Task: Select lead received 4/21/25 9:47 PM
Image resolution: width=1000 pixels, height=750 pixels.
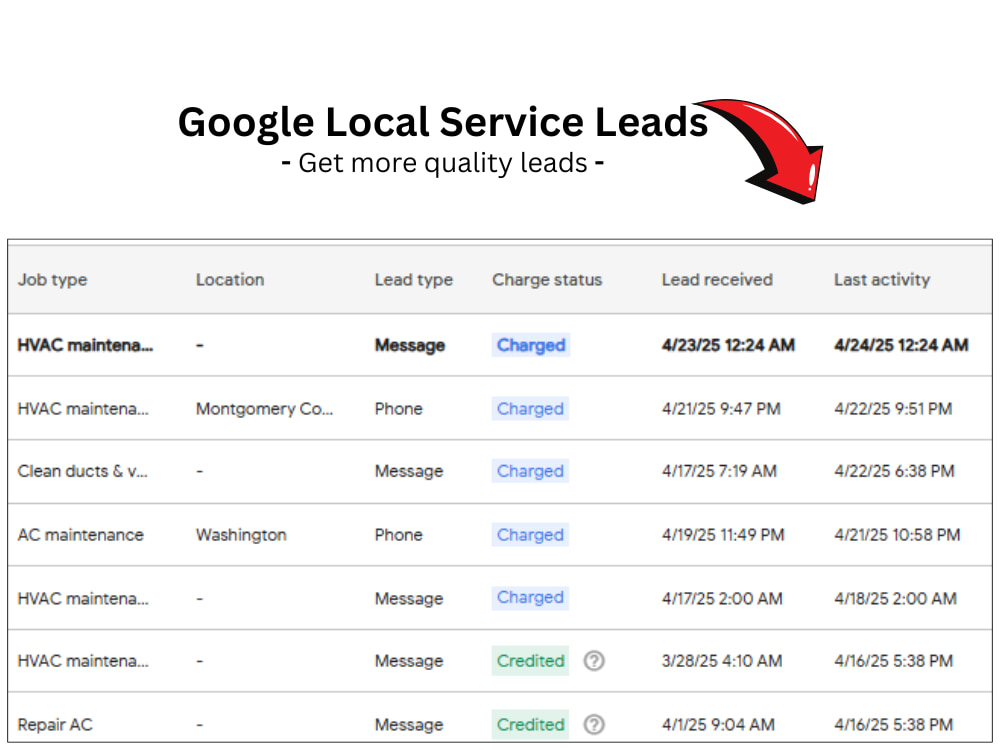Action: click(721, 409)
